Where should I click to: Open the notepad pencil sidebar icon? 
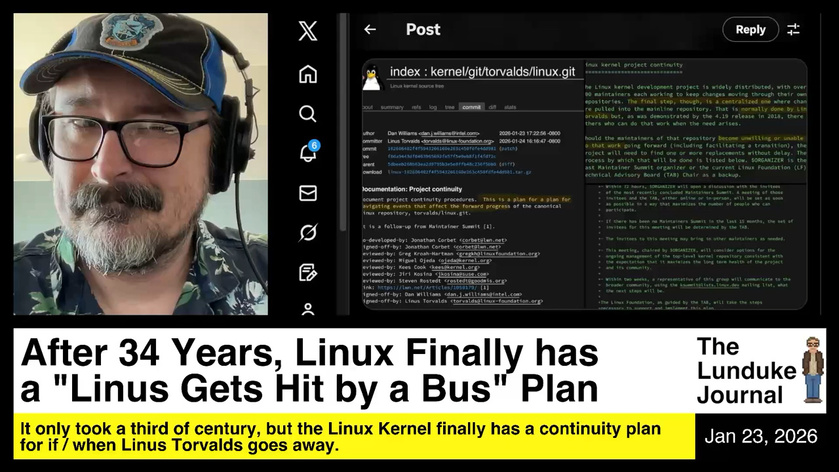point(308,272)
